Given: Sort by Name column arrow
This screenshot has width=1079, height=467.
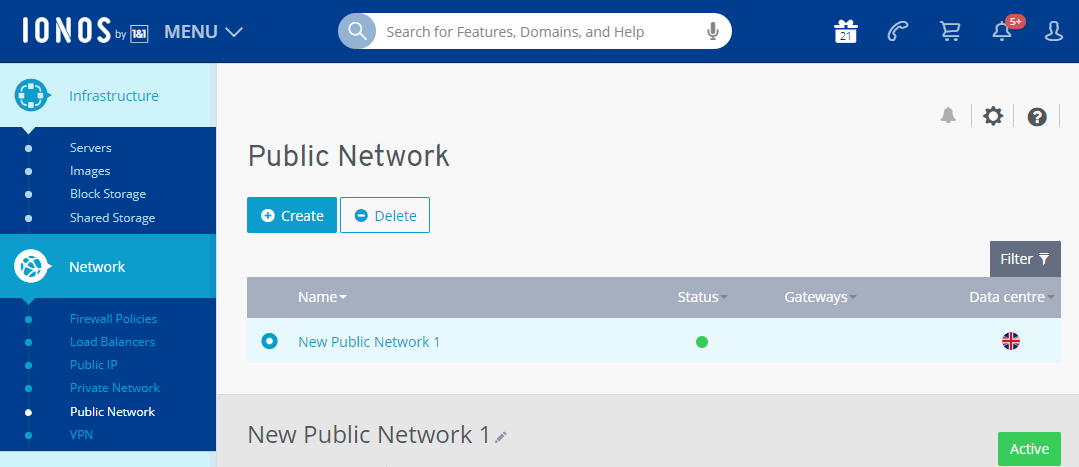Looking at the screenshot, I should [343, 298].
